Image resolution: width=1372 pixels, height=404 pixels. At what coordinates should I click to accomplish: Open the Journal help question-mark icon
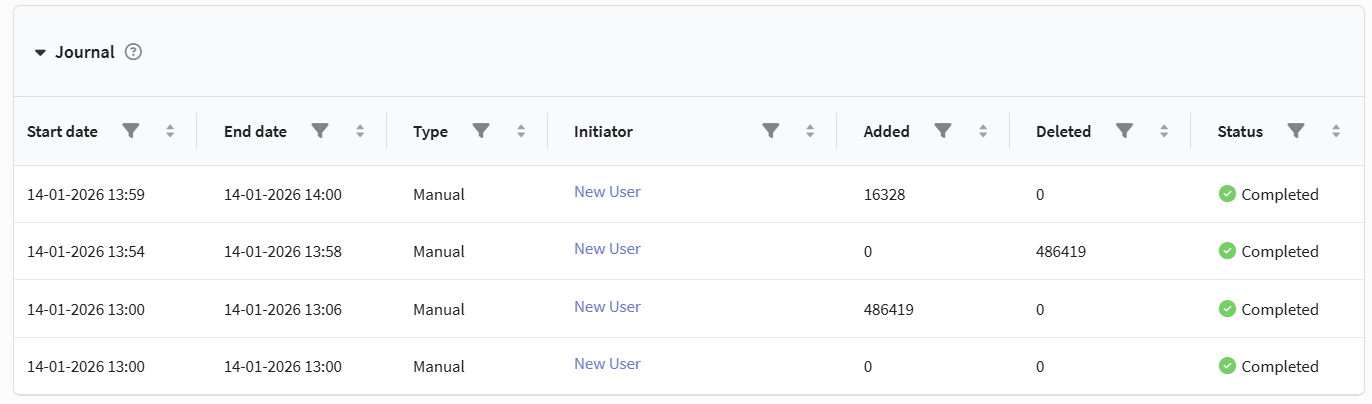133,52
